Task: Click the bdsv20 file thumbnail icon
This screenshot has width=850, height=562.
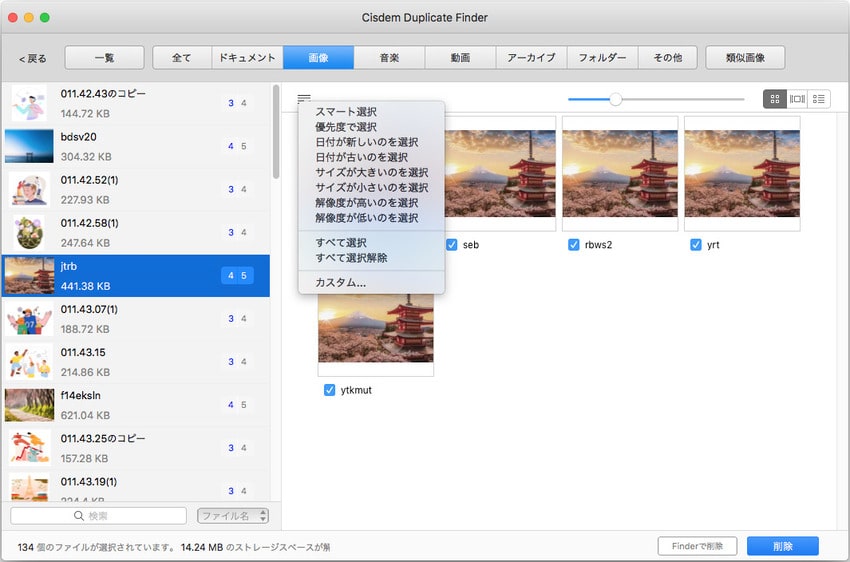Action: 29,146
